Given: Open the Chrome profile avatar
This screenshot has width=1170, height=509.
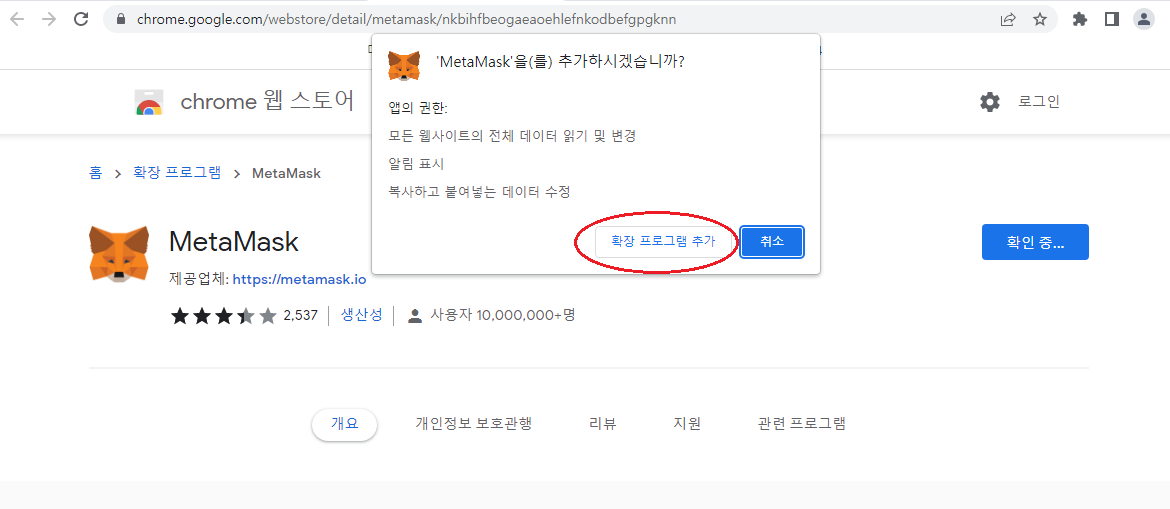Looking at the screenshot, I should 1144,19.
